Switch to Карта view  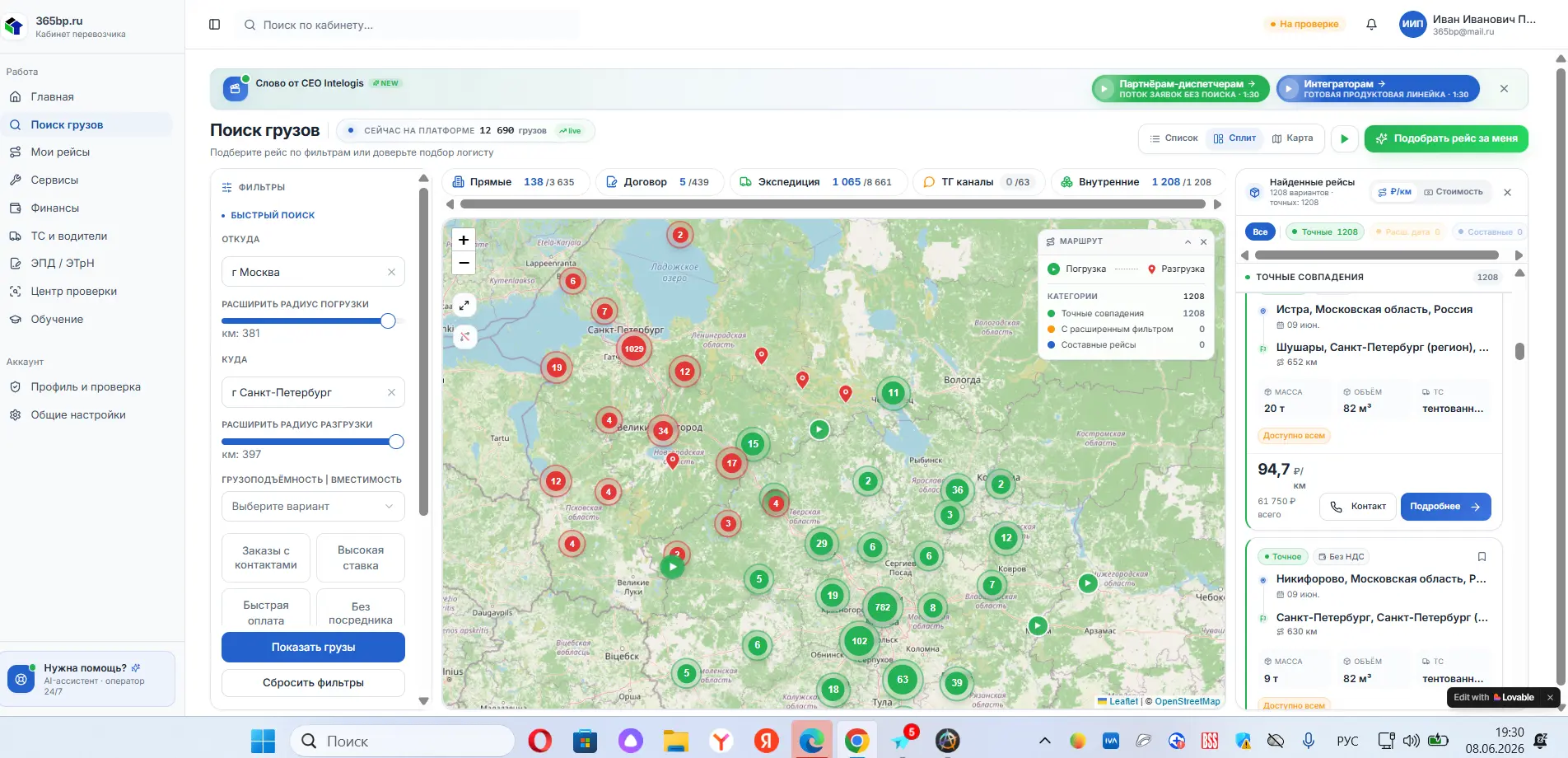[1293, 138]
